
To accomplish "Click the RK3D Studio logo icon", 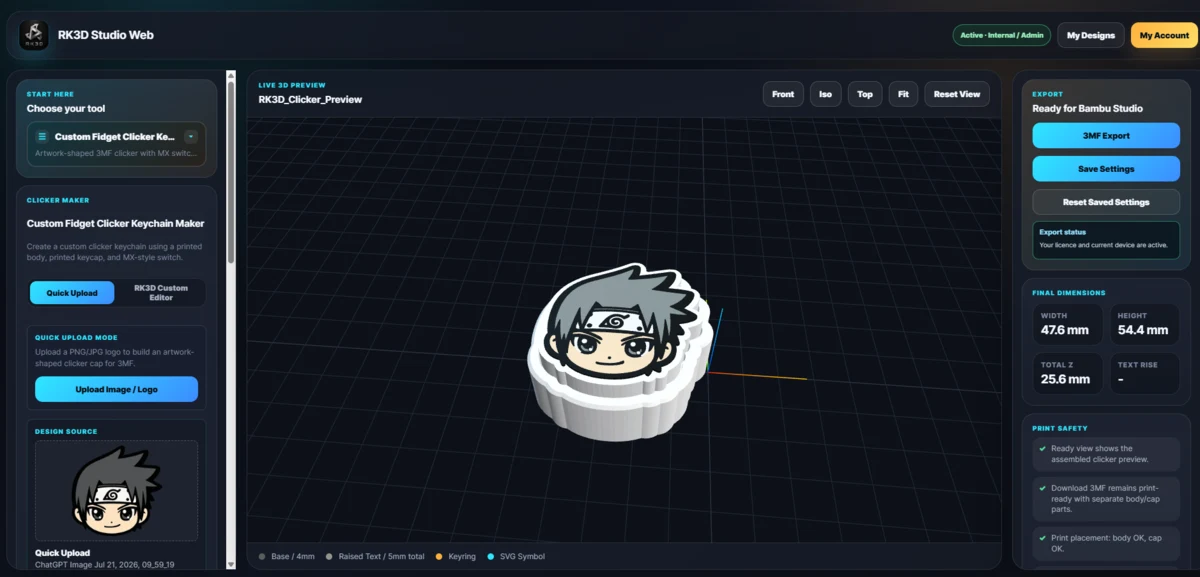I will point(34,35).
